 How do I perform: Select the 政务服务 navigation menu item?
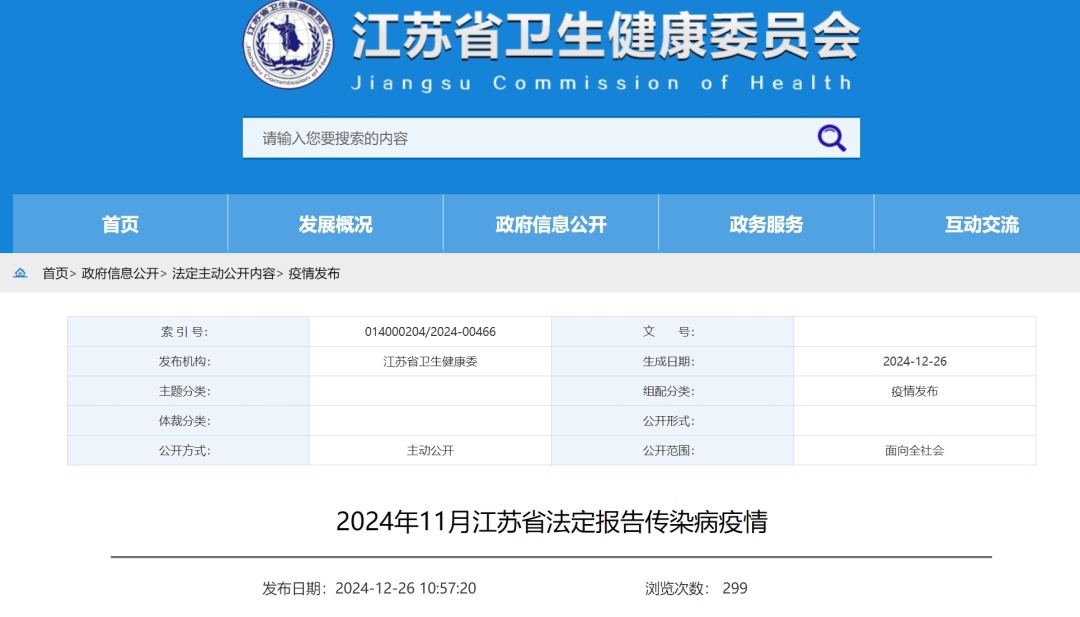pyautogui.click(x=767, y=224)
